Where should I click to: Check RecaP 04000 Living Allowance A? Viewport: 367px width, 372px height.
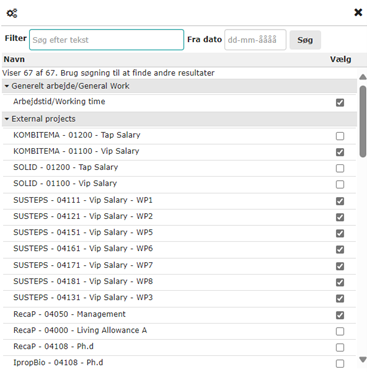[340, 331]
